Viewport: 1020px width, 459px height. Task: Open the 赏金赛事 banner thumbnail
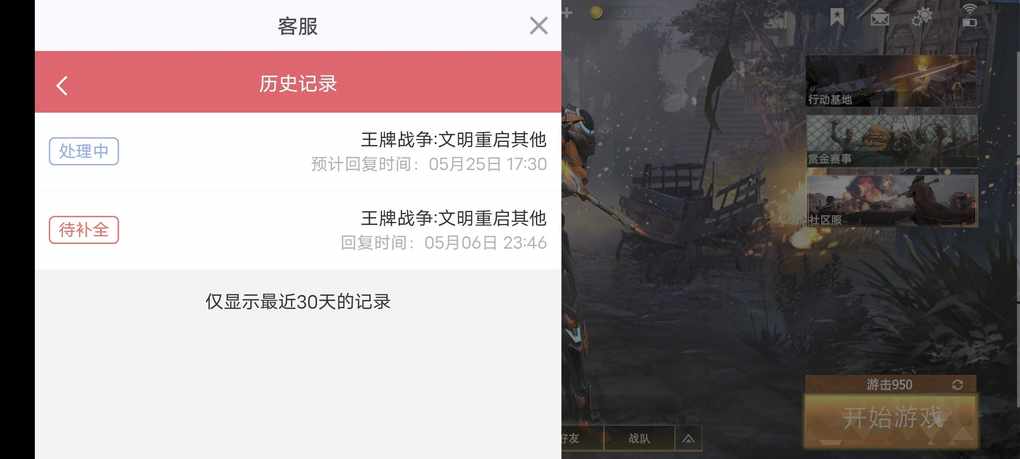coord(892,140)
